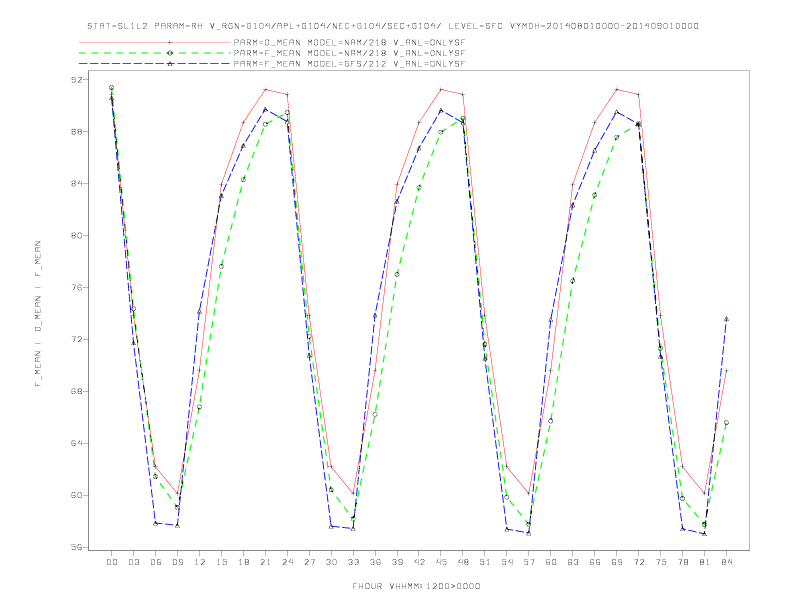Click x-axis forecast hour label 75
The width and height of the screenshot is (792, 612).
[x=661, y=562]
